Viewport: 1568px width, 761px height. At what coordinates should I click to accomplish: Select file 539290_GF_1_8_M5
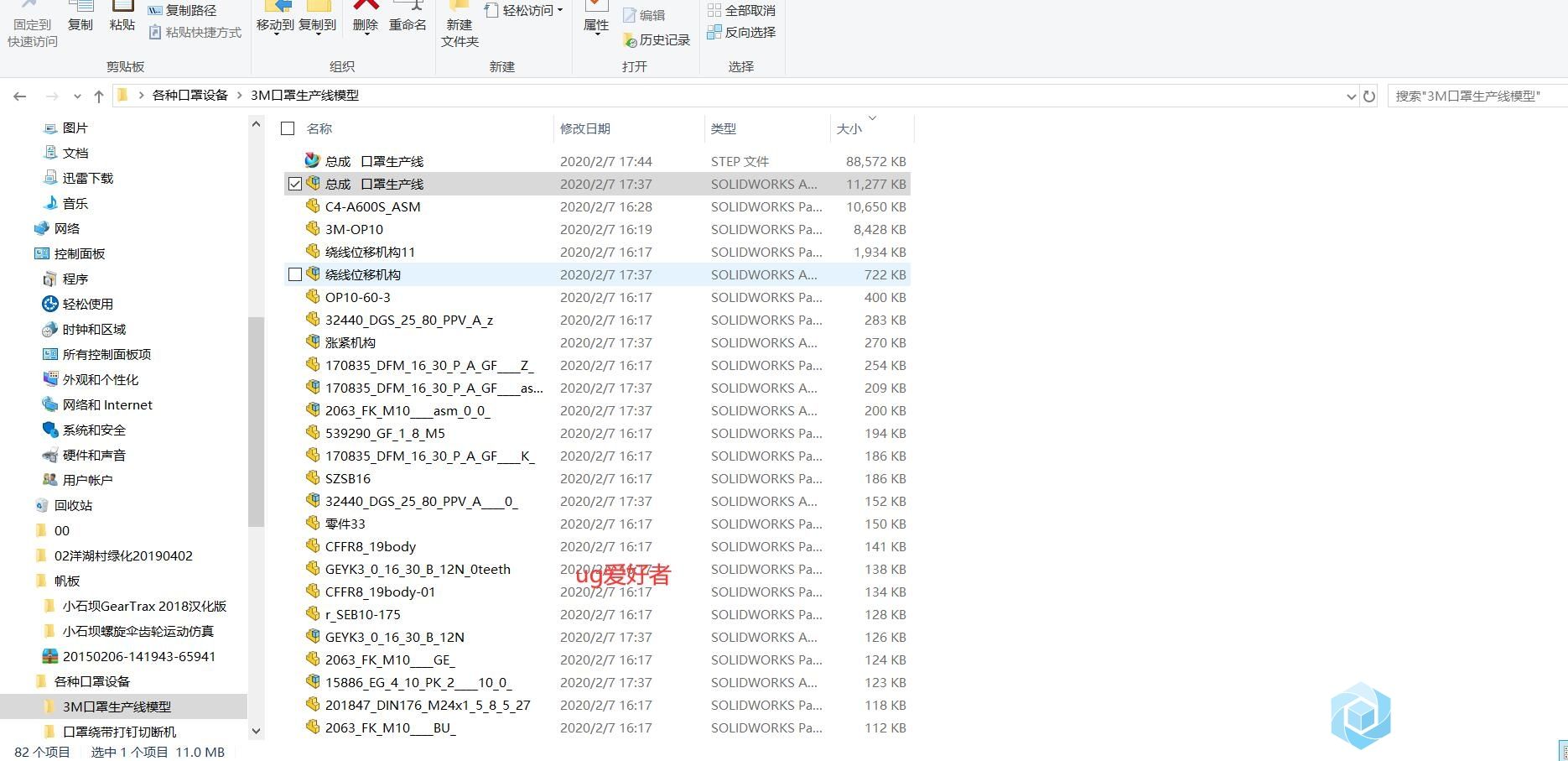385,433
